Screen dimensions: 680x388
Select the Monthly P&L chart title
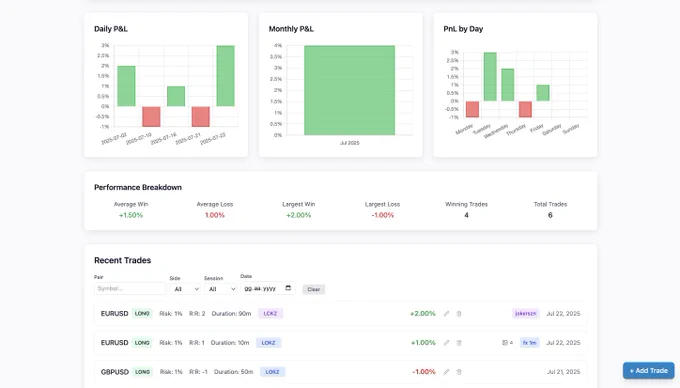click(291, 29)
